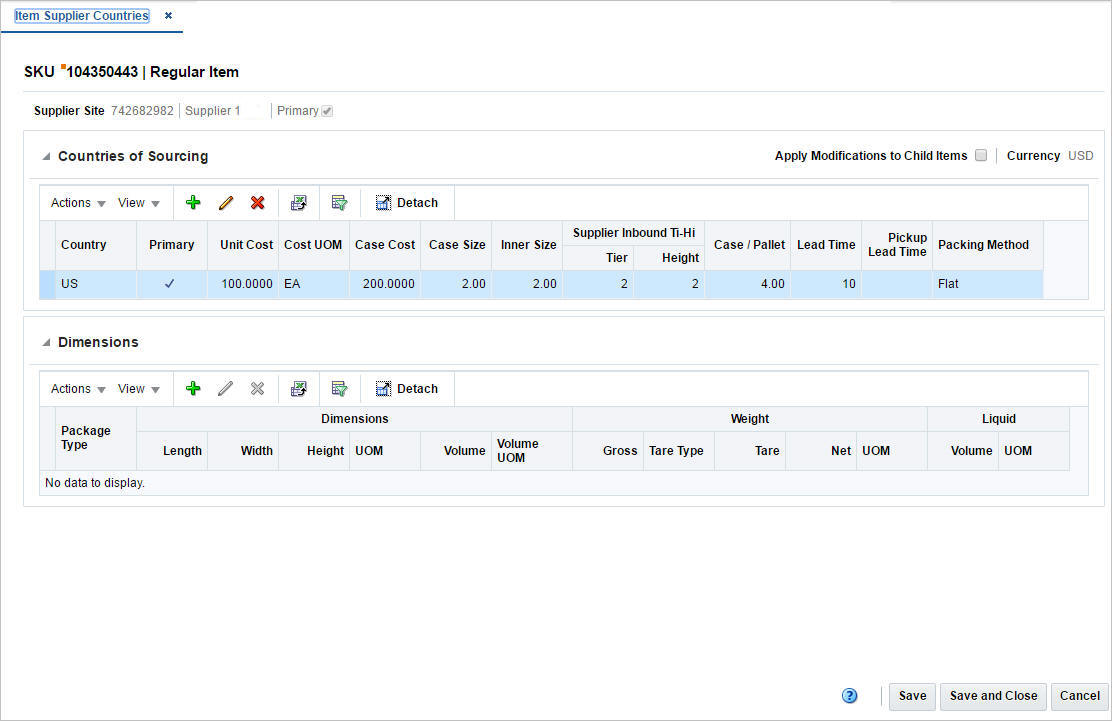Click the Package Type column header
This screenshot has height=721, width=1112.
click(x=96, y=438)
